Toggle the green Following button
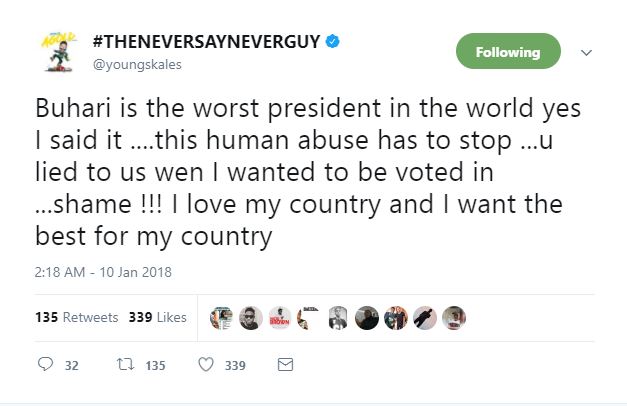 coord(507,52)
